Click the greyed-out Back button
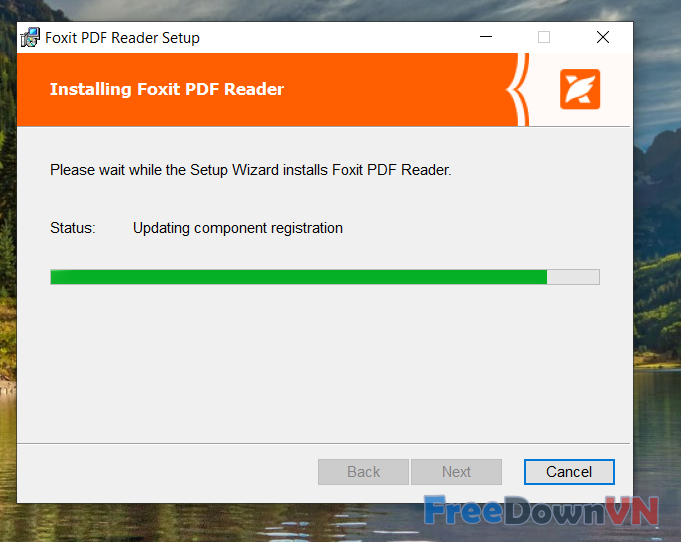The image size is (681, 542). [x=363, y=472]
